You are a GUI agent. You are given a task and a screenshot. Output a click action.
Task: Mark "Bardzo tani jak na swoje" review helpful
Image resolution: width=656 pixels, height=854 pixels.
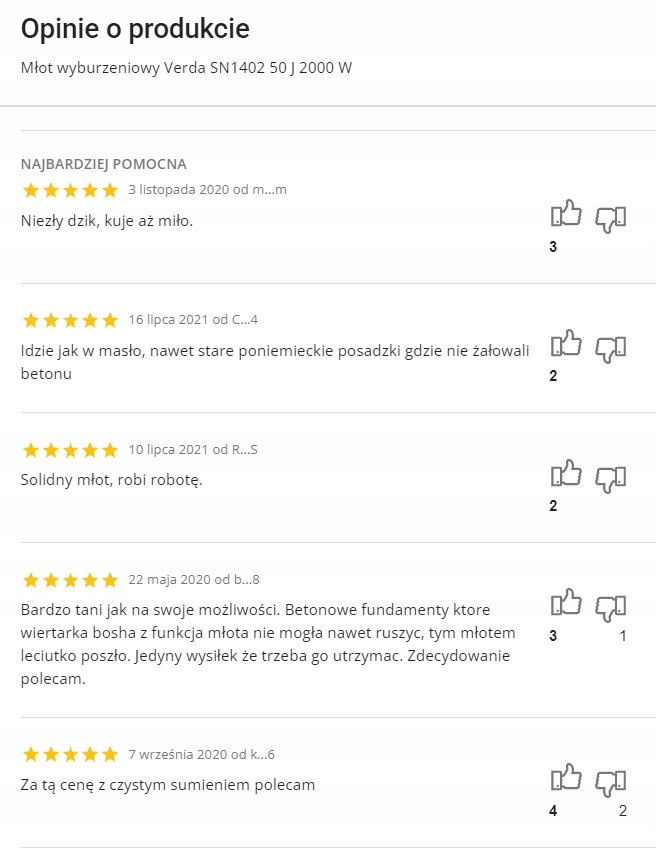566,604
